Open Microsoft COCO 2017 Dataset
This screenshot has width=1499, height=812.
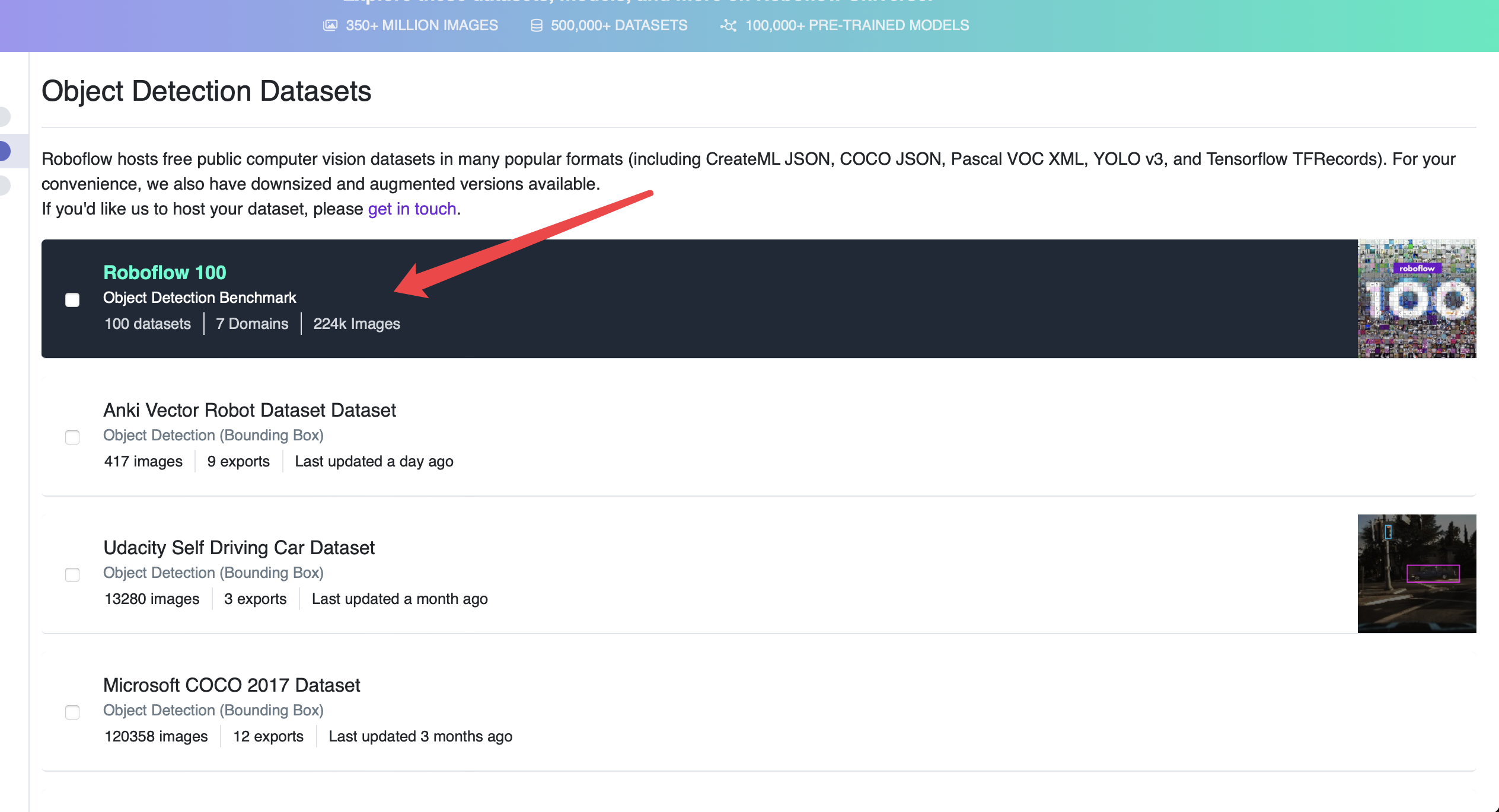[231, 685]
